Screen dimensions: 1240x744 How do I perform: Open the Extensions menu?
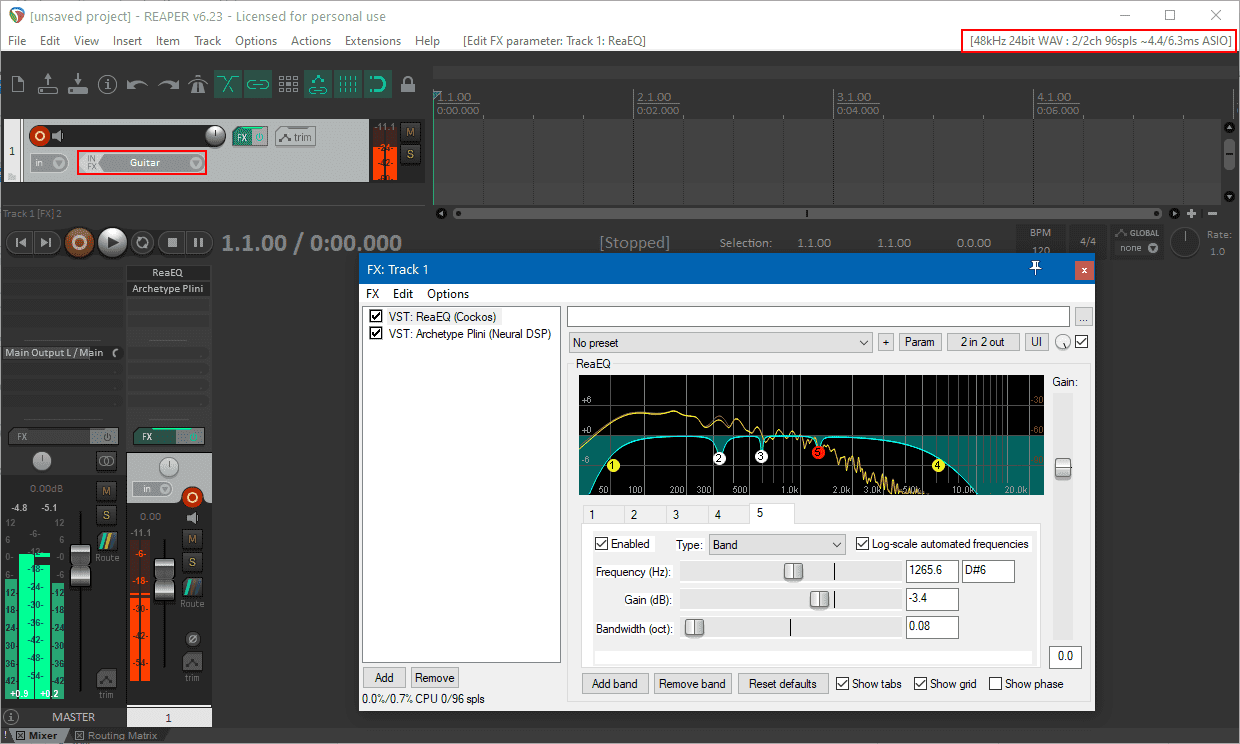coord(373,41)
